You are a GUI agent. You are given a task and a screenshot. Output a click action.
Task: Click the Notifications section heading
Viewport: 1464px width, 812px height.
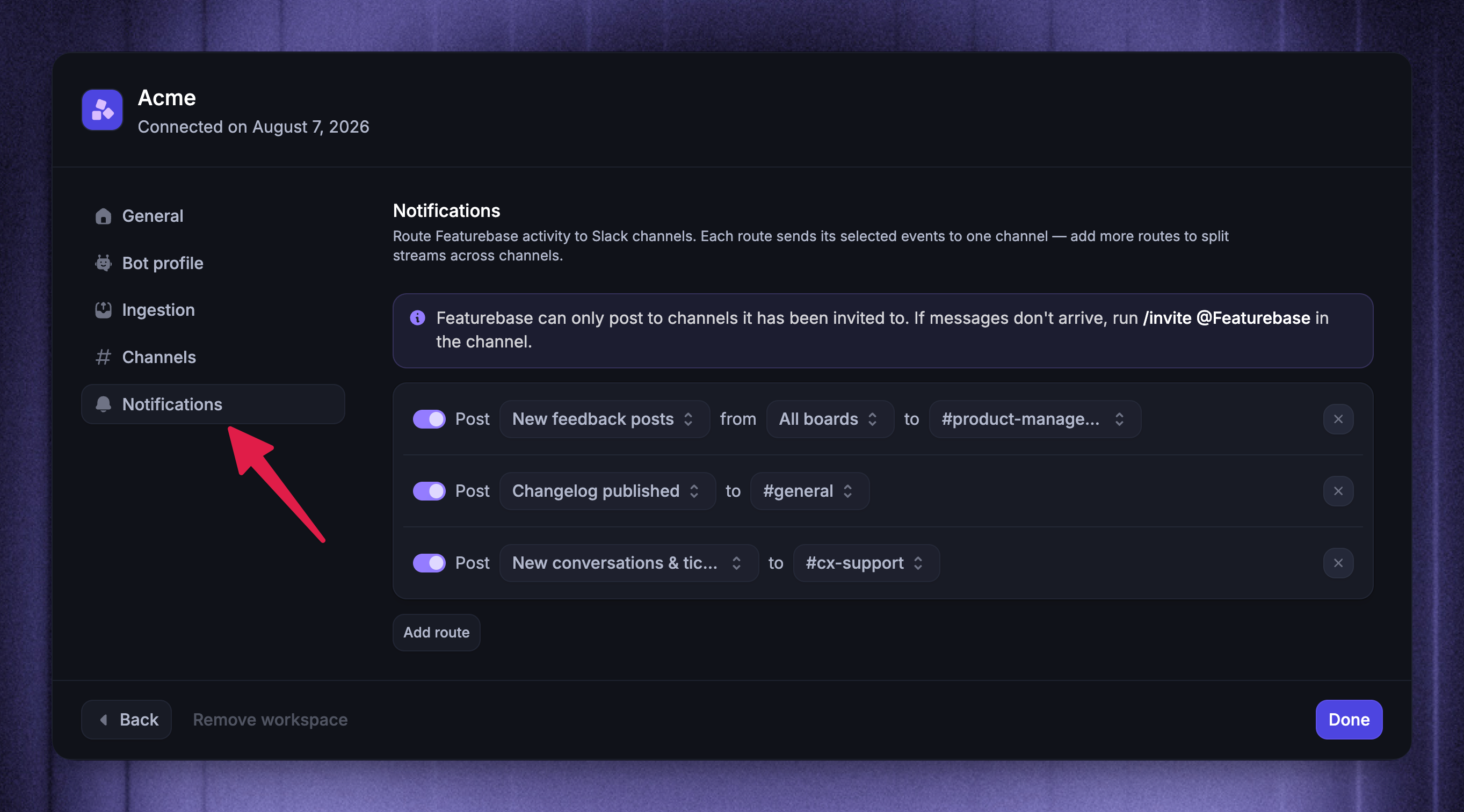point(447,211)
